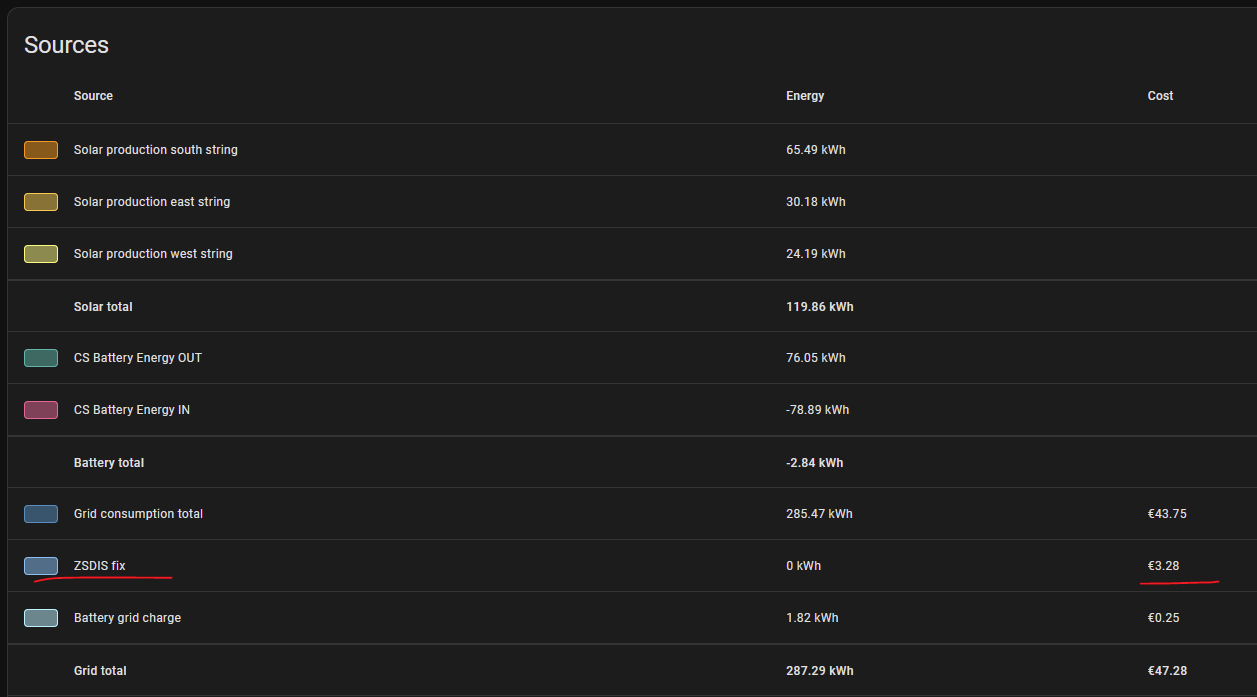This screenshot has height=697, width=1257.
Task: Select the Energy column header
Action: click(x=805, y=96)
